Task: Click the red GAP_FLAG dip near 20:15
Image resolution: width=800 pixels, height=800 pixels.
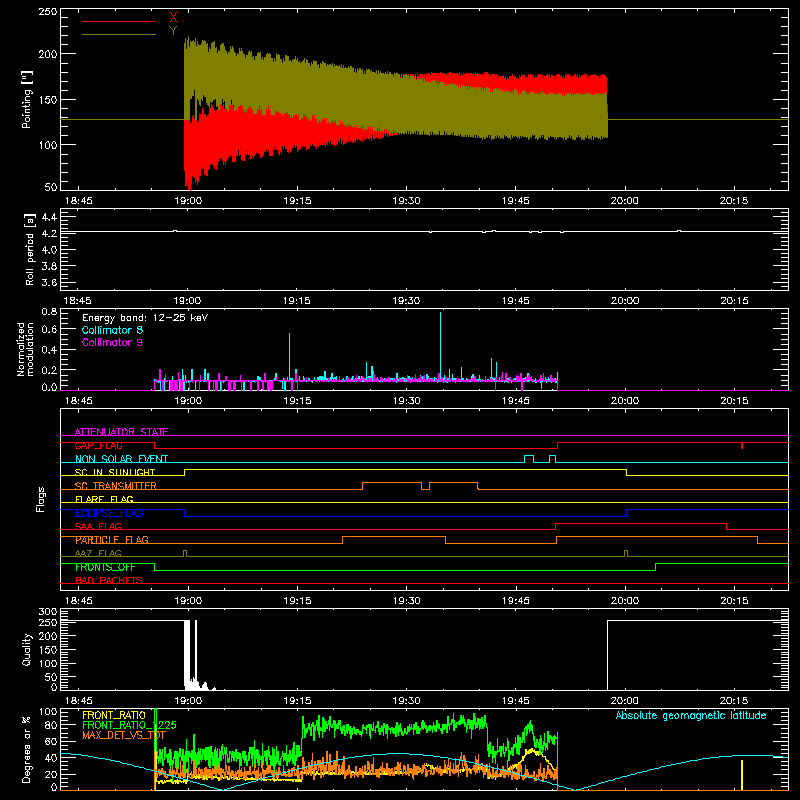Action: point(742,446)
